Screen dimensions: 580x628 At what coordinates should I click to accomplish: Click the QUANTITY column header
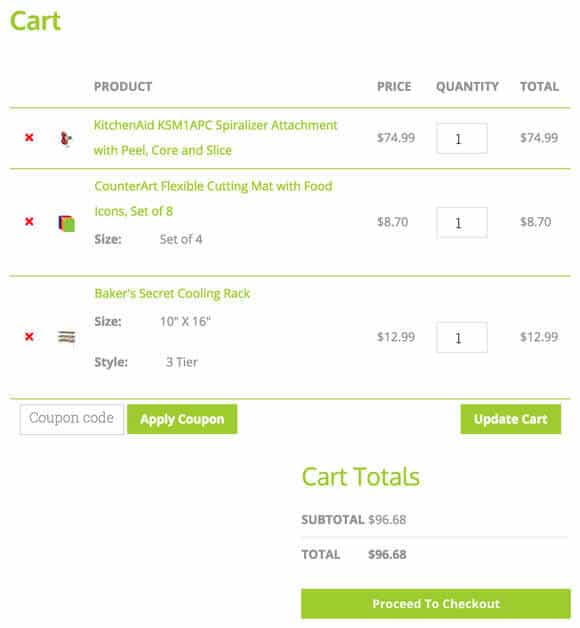point(467,87)
